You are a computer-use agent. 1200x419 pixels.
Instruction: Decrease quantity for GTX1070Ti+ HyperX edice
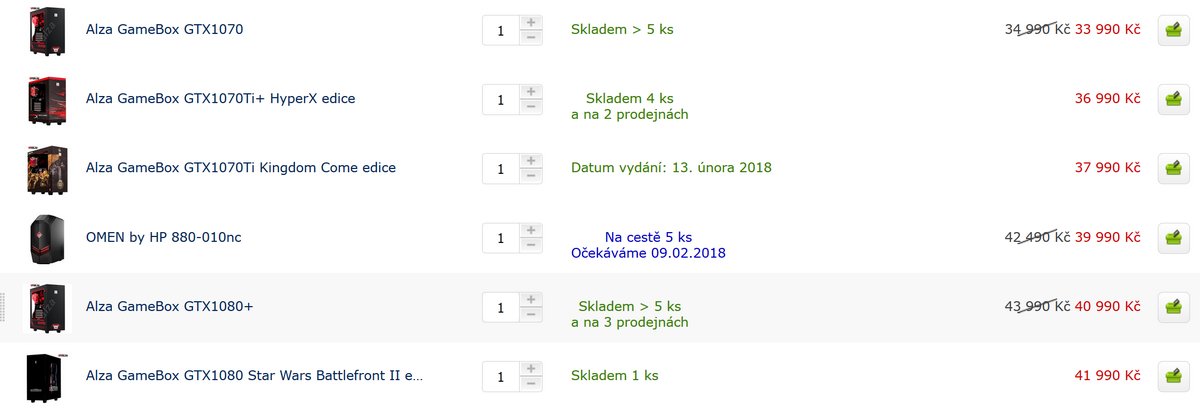pos(531,107)
